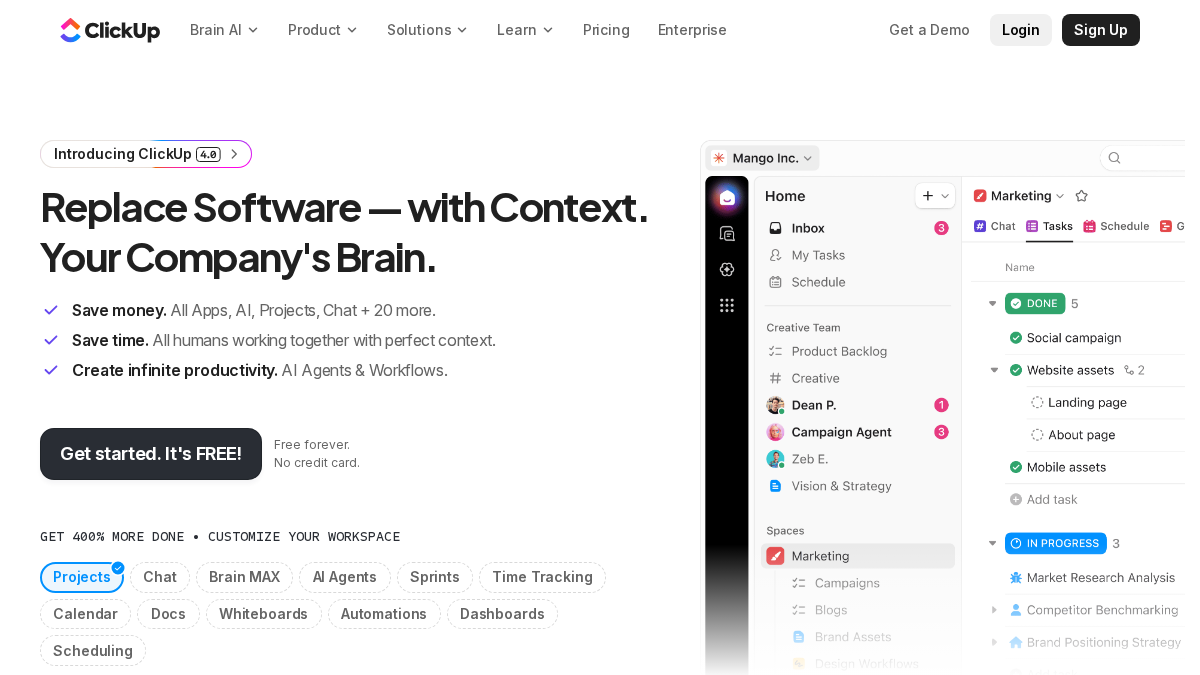Collapse Website assets subtasks
1200x675 pixels.
(x=994, y=370)
